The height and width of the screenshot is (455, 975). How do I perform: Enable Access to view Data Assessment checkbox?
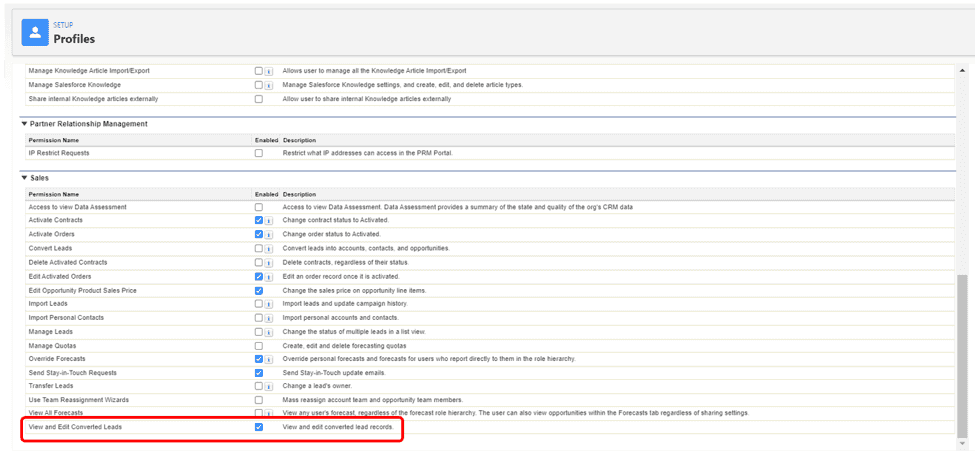[259, 207]
